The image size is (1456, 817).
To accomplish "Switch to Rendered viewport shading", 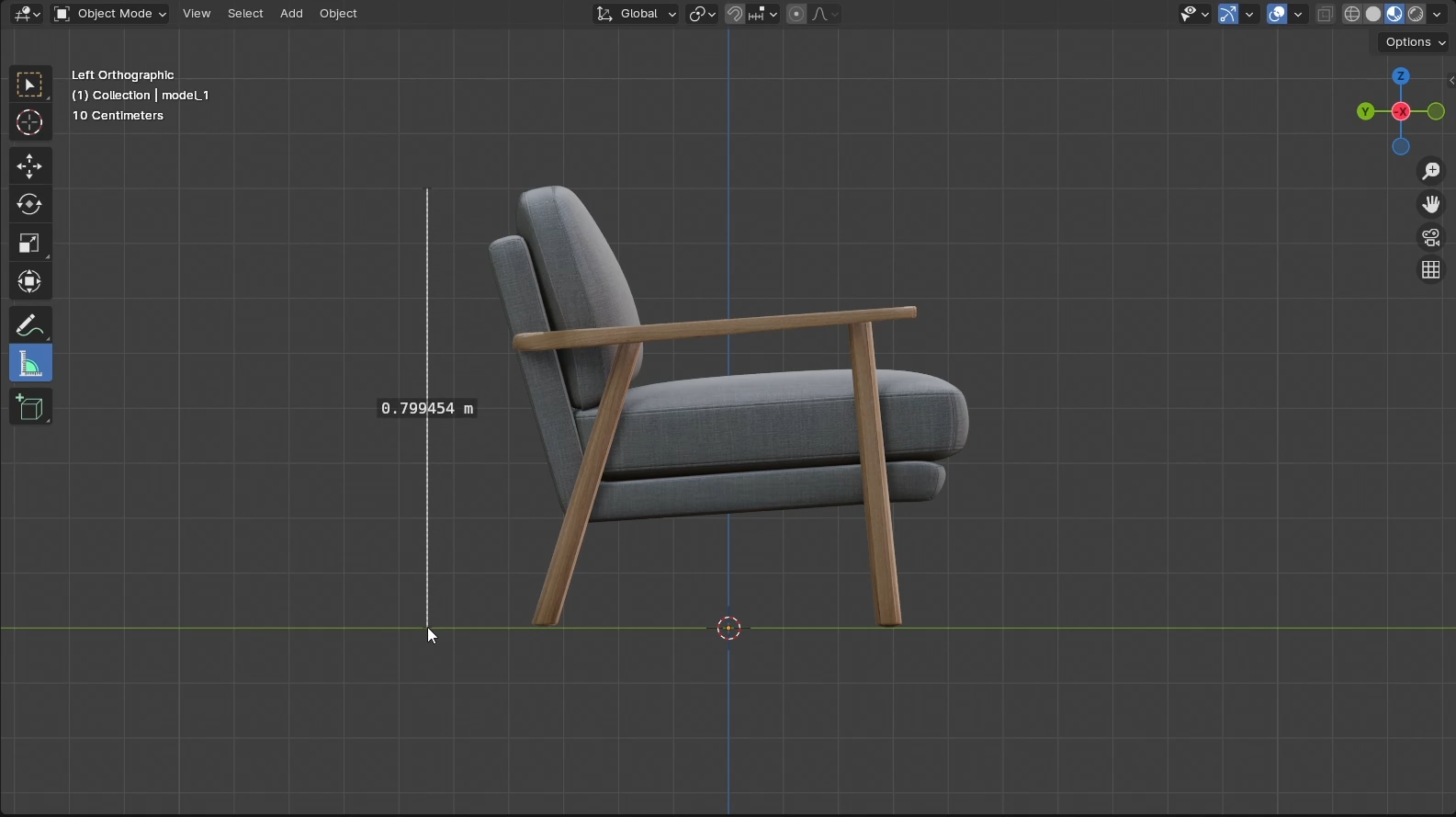I will [1416, 14].
